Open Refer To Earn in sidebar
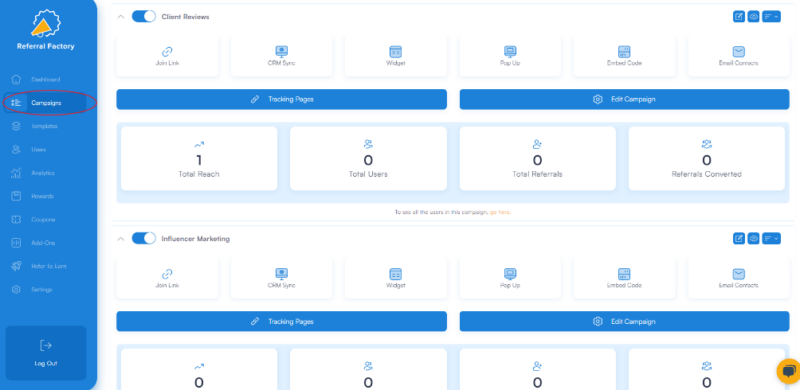Image resolution: width=800 pixels, height=390 pixels. (x=40, y=266)
